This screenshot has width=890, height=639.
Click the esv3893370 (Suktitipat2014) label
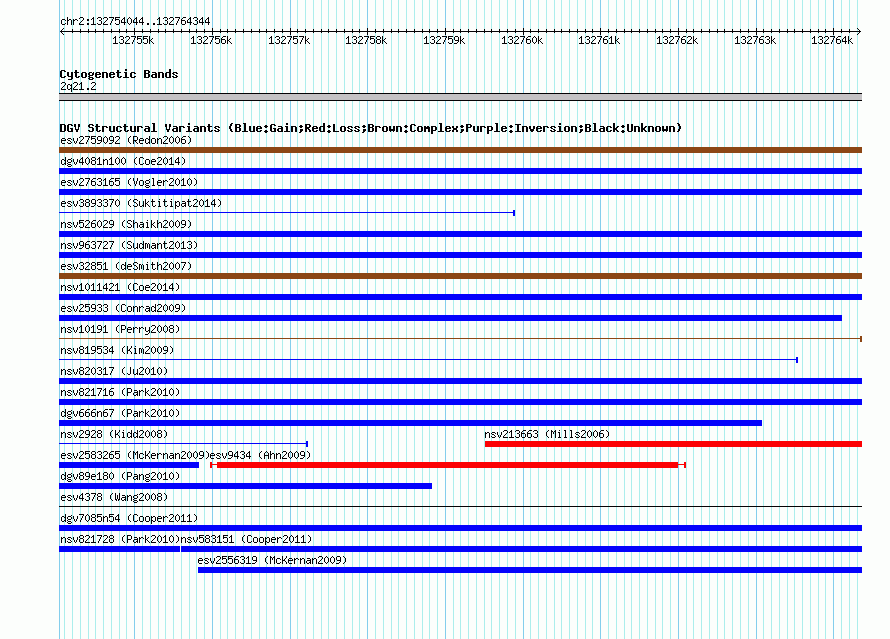[141, 203]
